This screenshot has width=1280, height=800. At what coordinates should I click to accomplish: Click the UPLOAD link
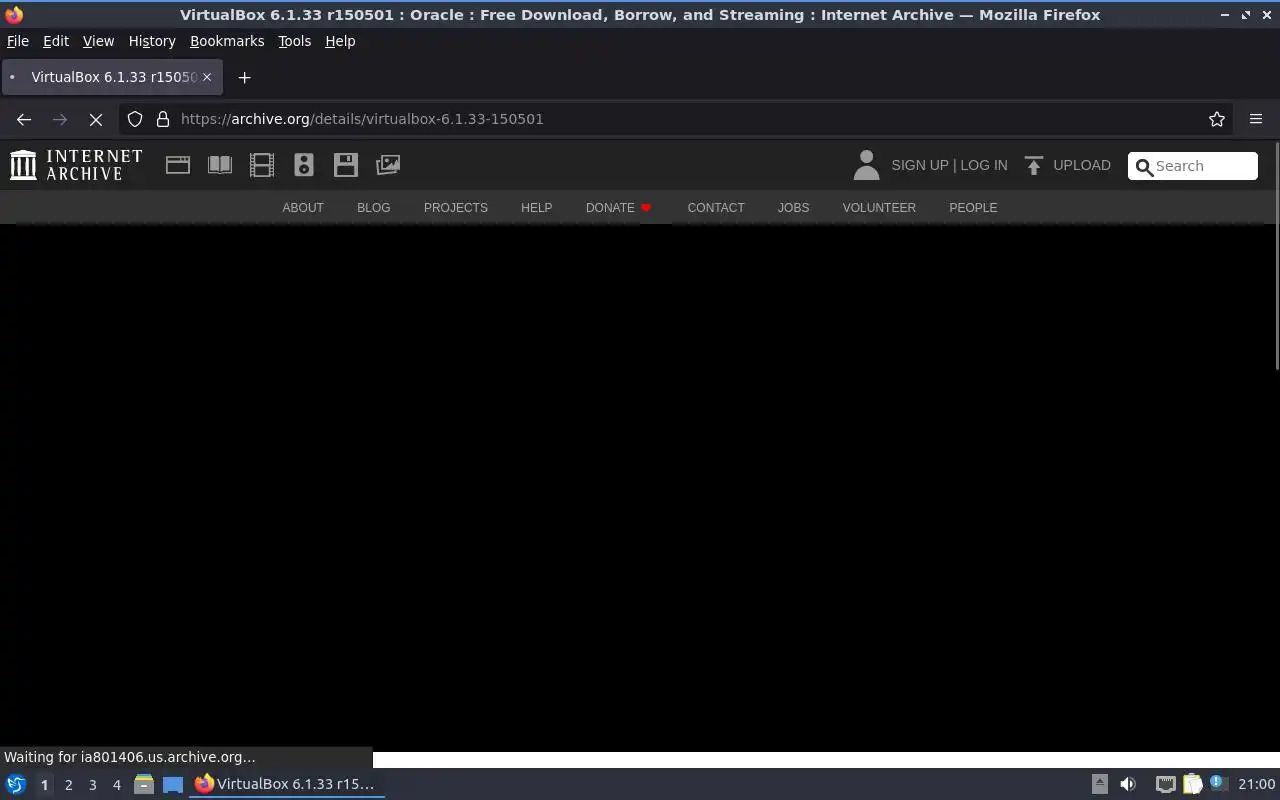(x=1082, y=165)
